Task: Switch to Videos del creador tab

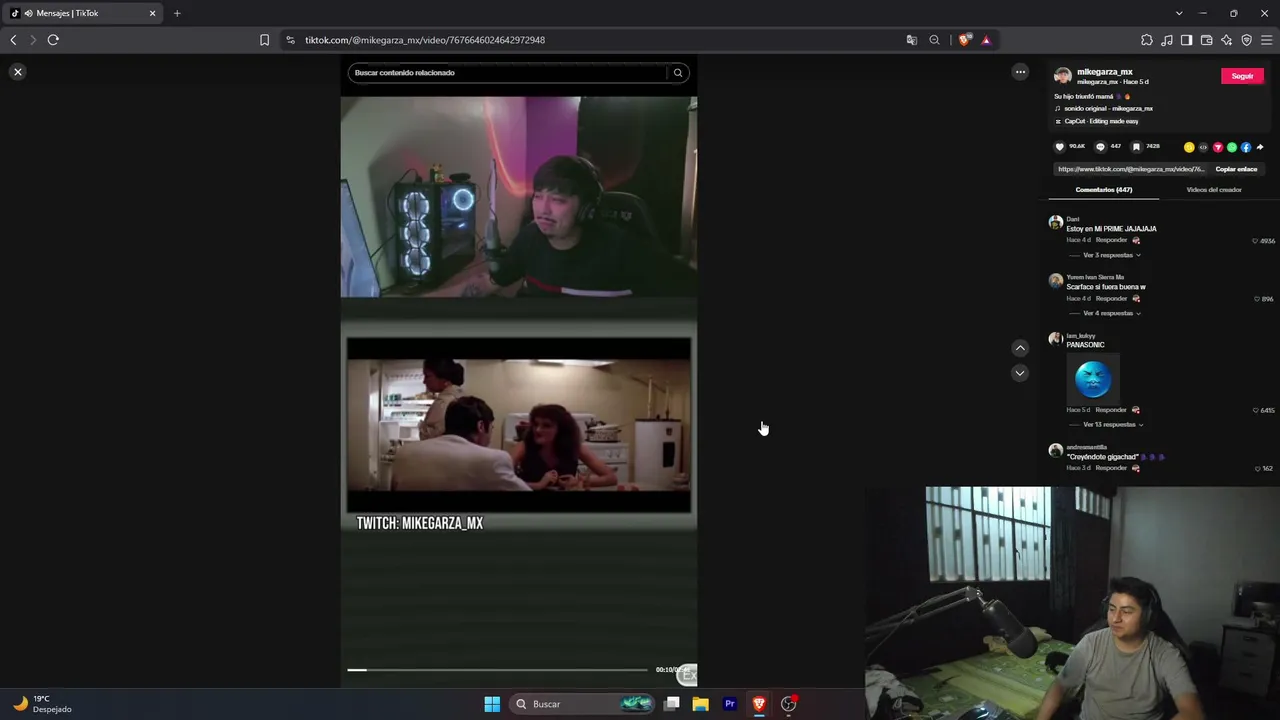Action: [x=1214, y=190]
